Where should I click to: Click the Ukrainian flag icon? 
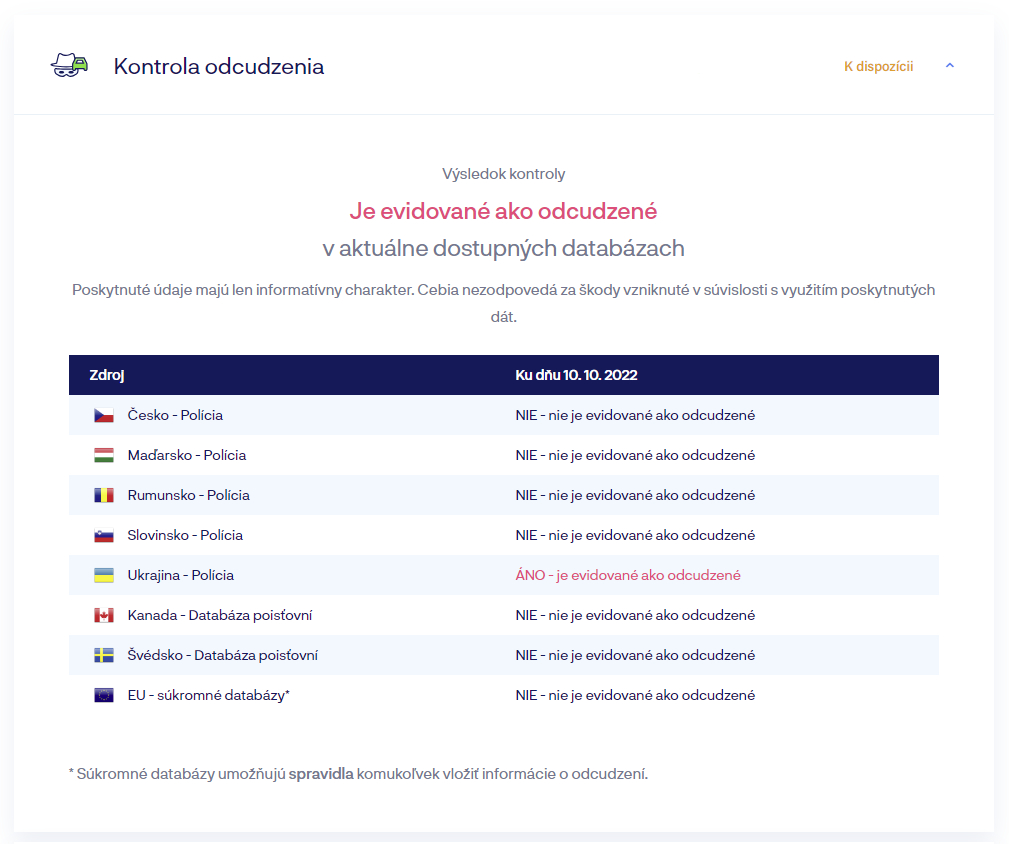[x=104, y=575]
